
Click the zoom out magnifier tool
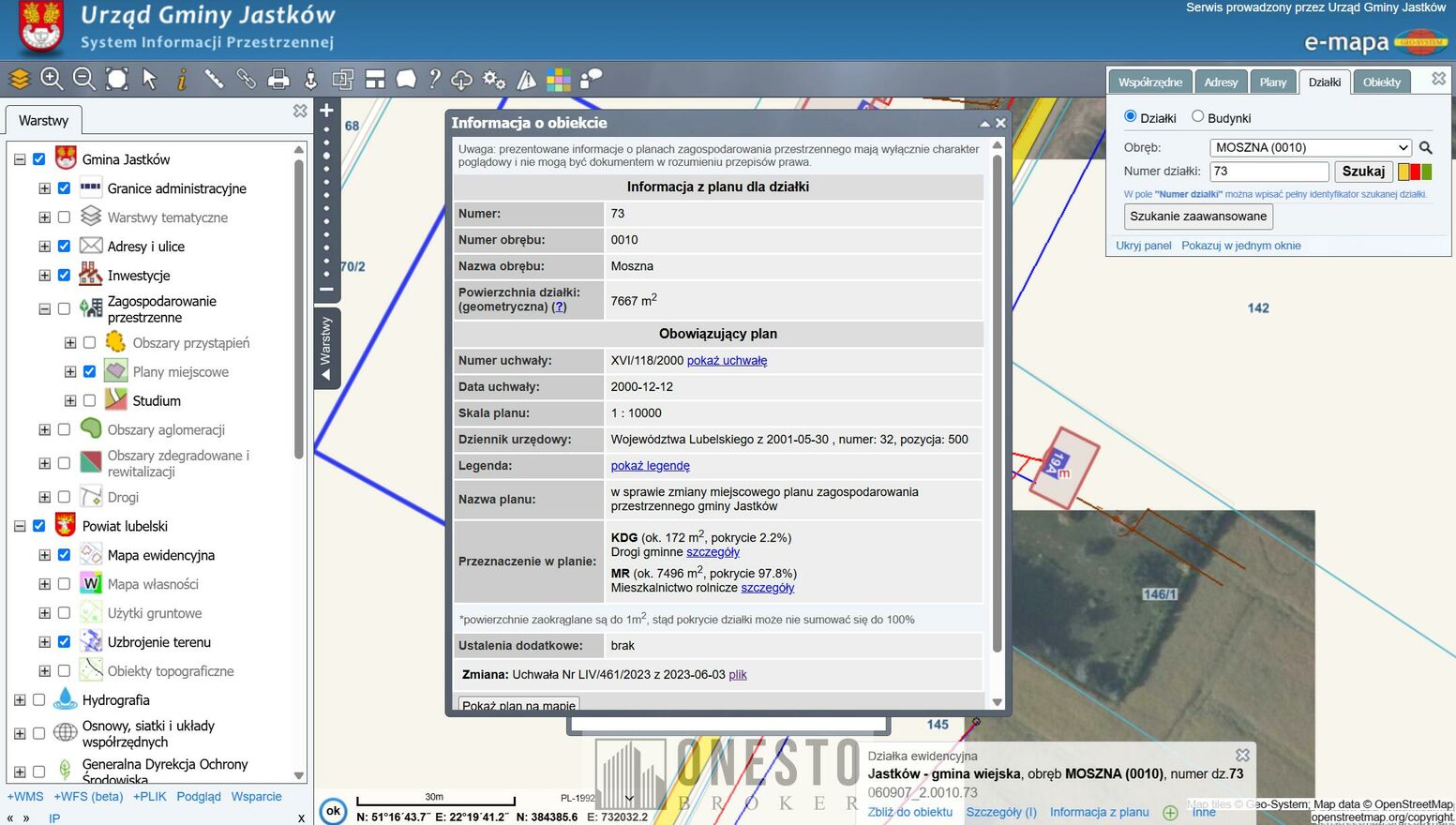click(x=84, y=80)
